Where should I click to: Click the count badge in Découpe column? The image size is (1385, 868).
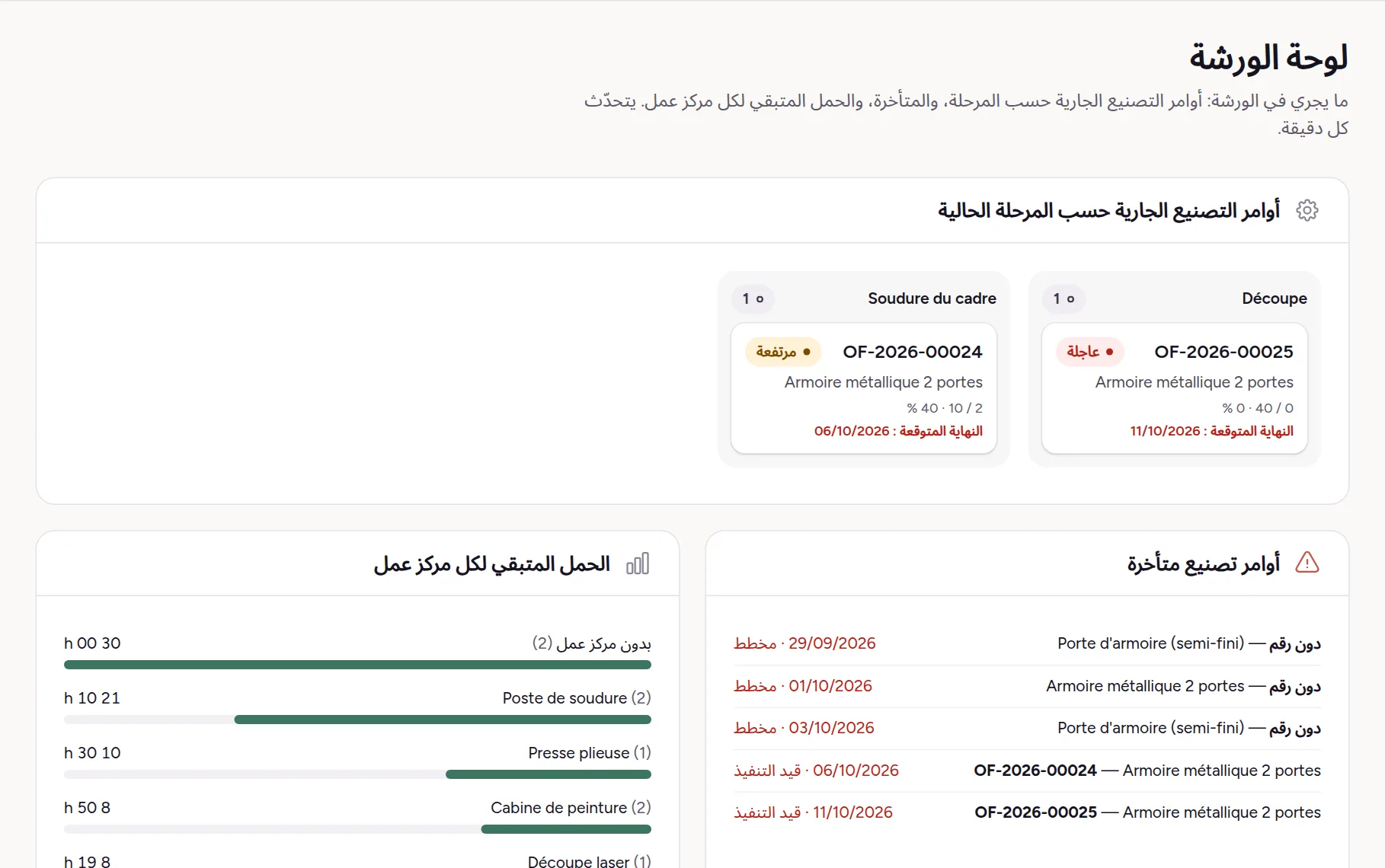pyautogui.click(x=1064, y=298)
